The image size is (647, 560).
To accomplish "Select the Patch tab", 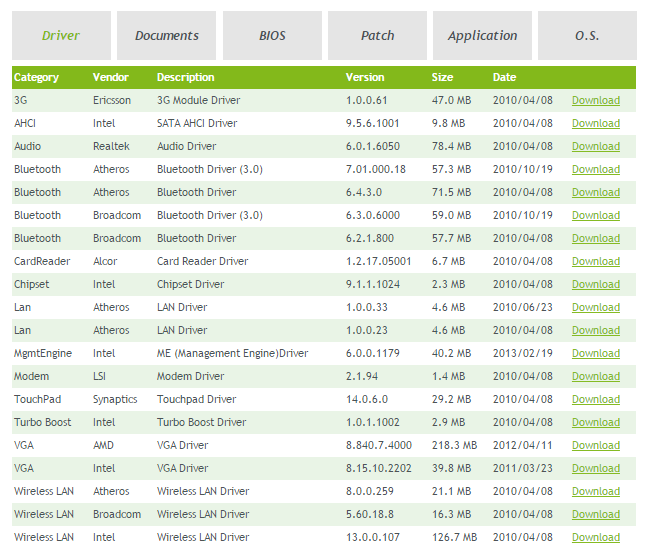I will [x=377, y=35].
